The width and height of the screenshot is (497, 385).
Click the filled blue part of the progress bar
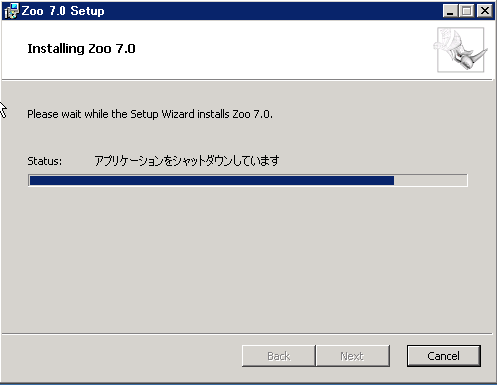[212, 180]
